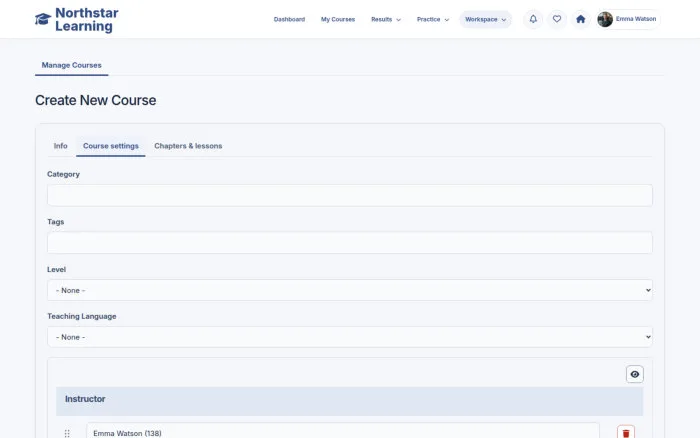
Task: Focus the Category input field
Action: pos(350,196)
